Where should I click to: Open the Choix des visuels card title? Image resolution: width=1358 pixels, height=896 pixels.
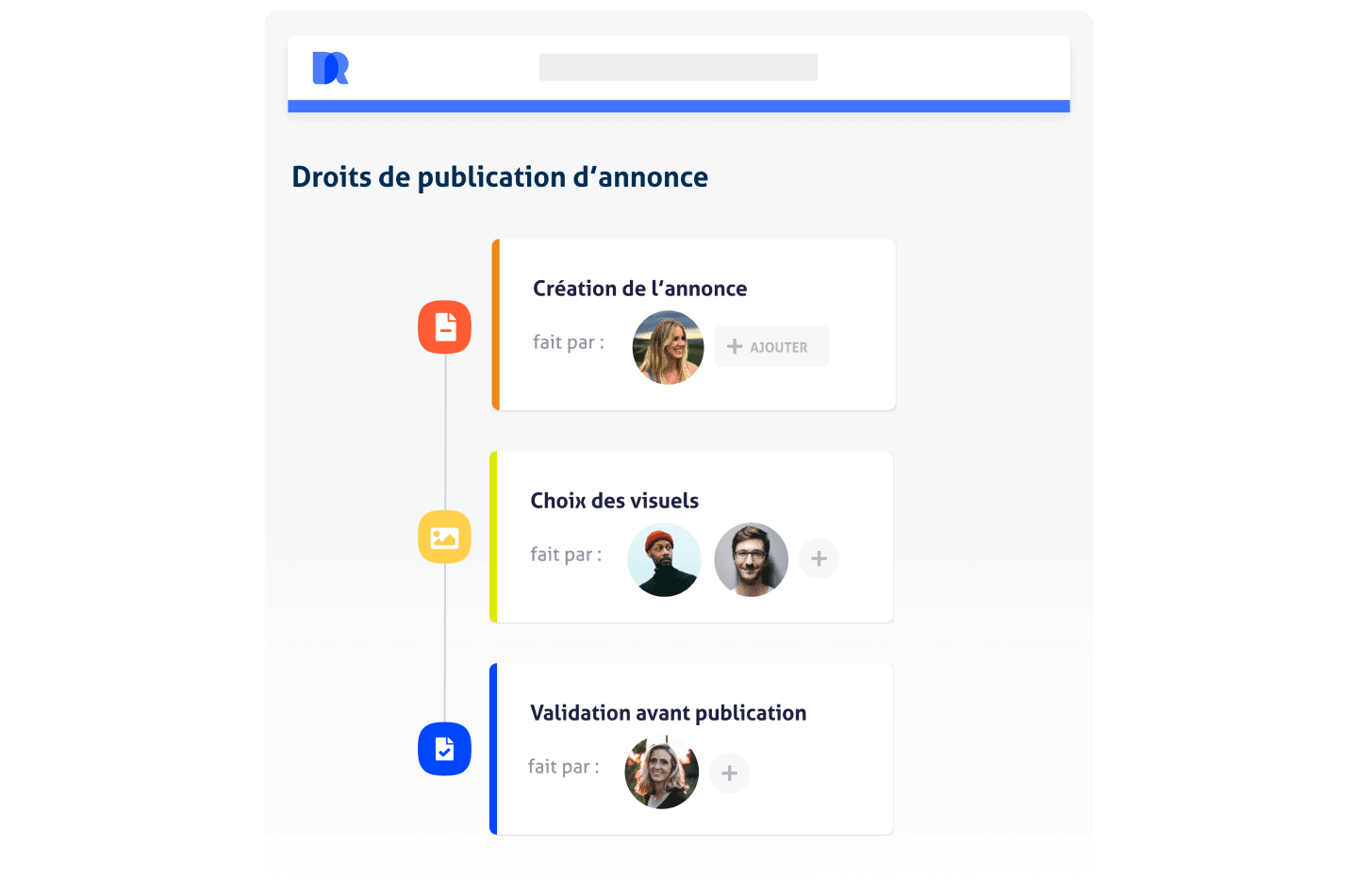point(614,501)
